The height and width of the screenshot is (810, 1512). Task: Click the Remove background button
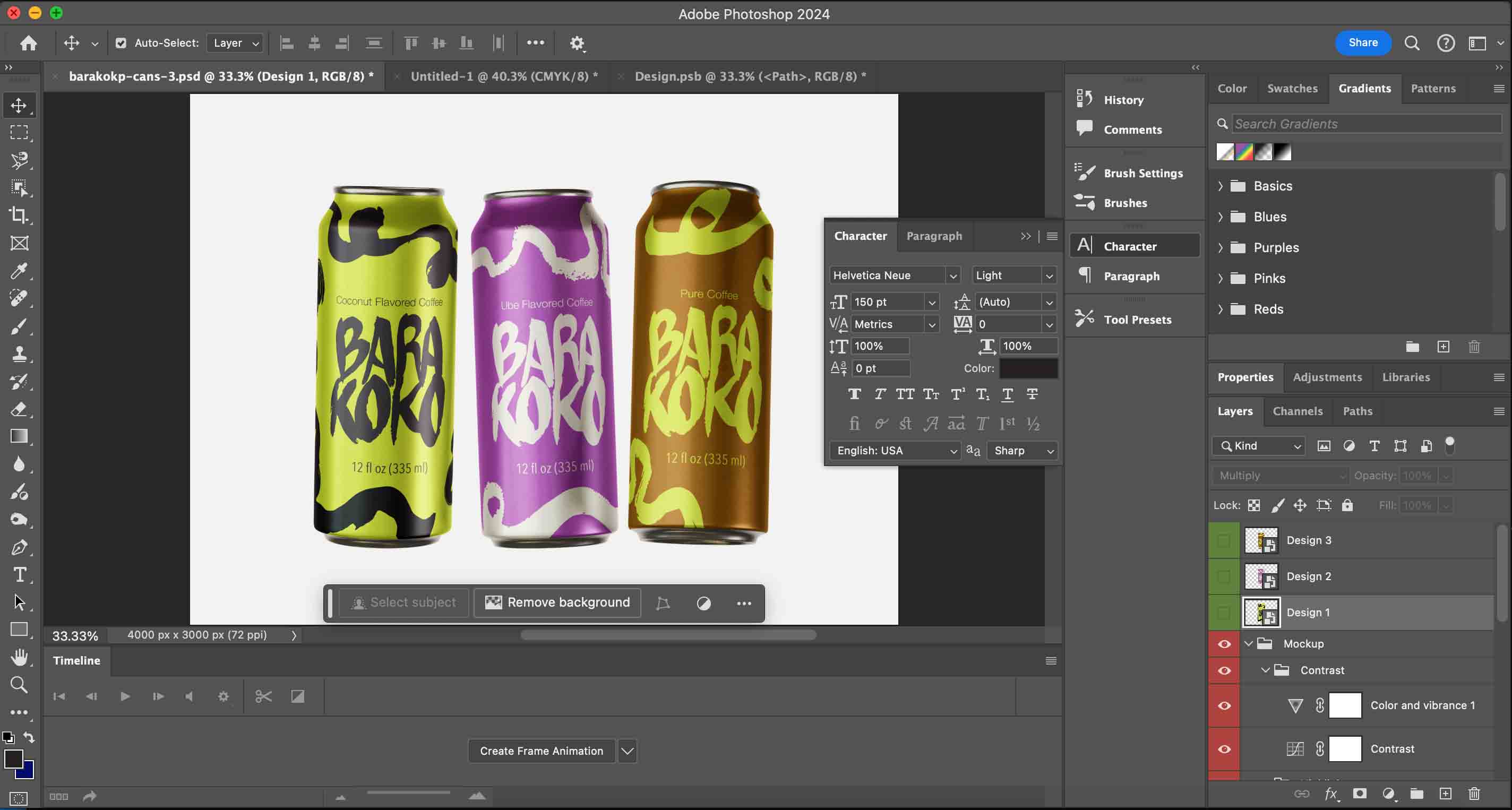(557, 602)
